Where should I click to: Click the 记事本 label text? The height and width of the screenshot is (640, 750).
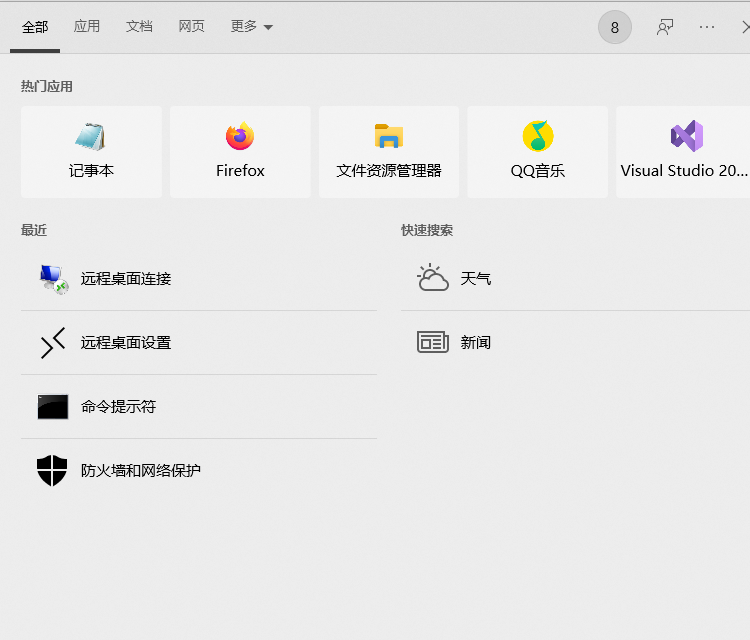tap(91, 171)
